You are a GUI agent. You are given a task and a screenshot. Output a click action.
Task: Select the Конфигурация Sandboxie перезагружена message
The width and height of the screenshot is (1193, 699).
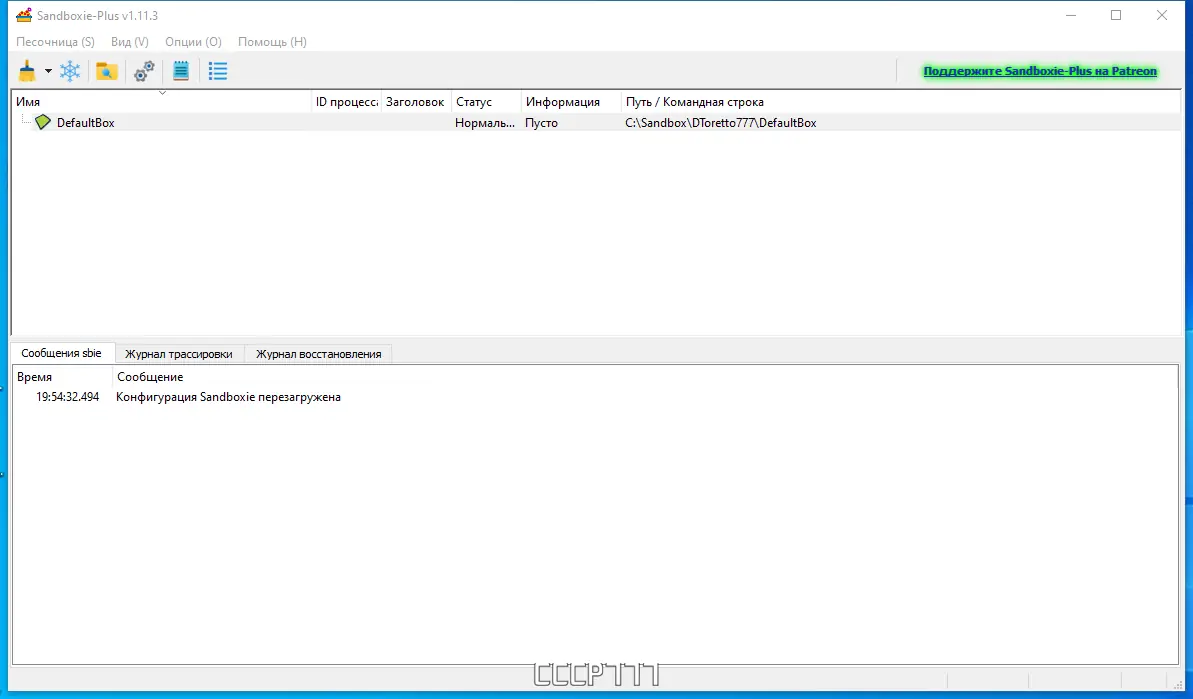tap(228, 397)
